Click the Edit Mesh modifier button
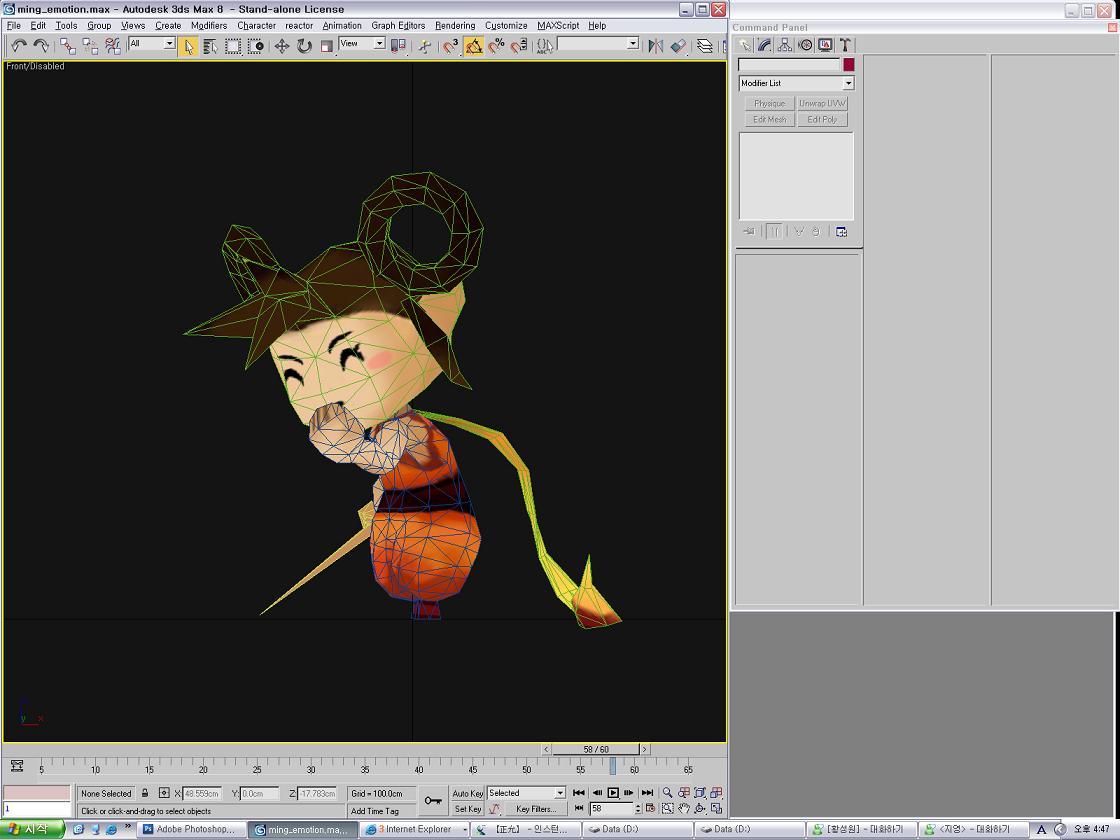 tap(769, 119)
